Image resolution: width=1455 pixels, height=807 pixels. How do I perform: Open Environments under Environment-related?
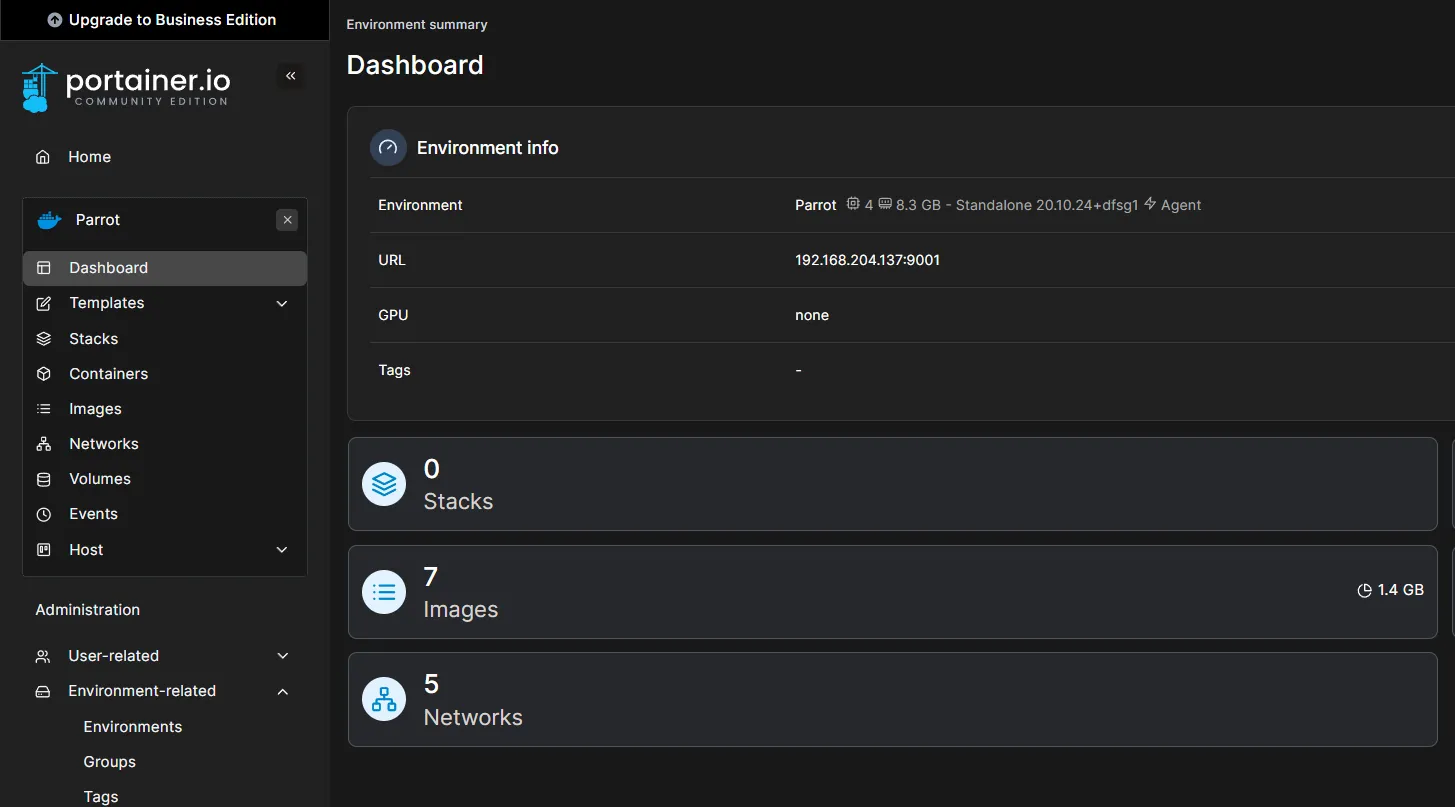[132, 727]
